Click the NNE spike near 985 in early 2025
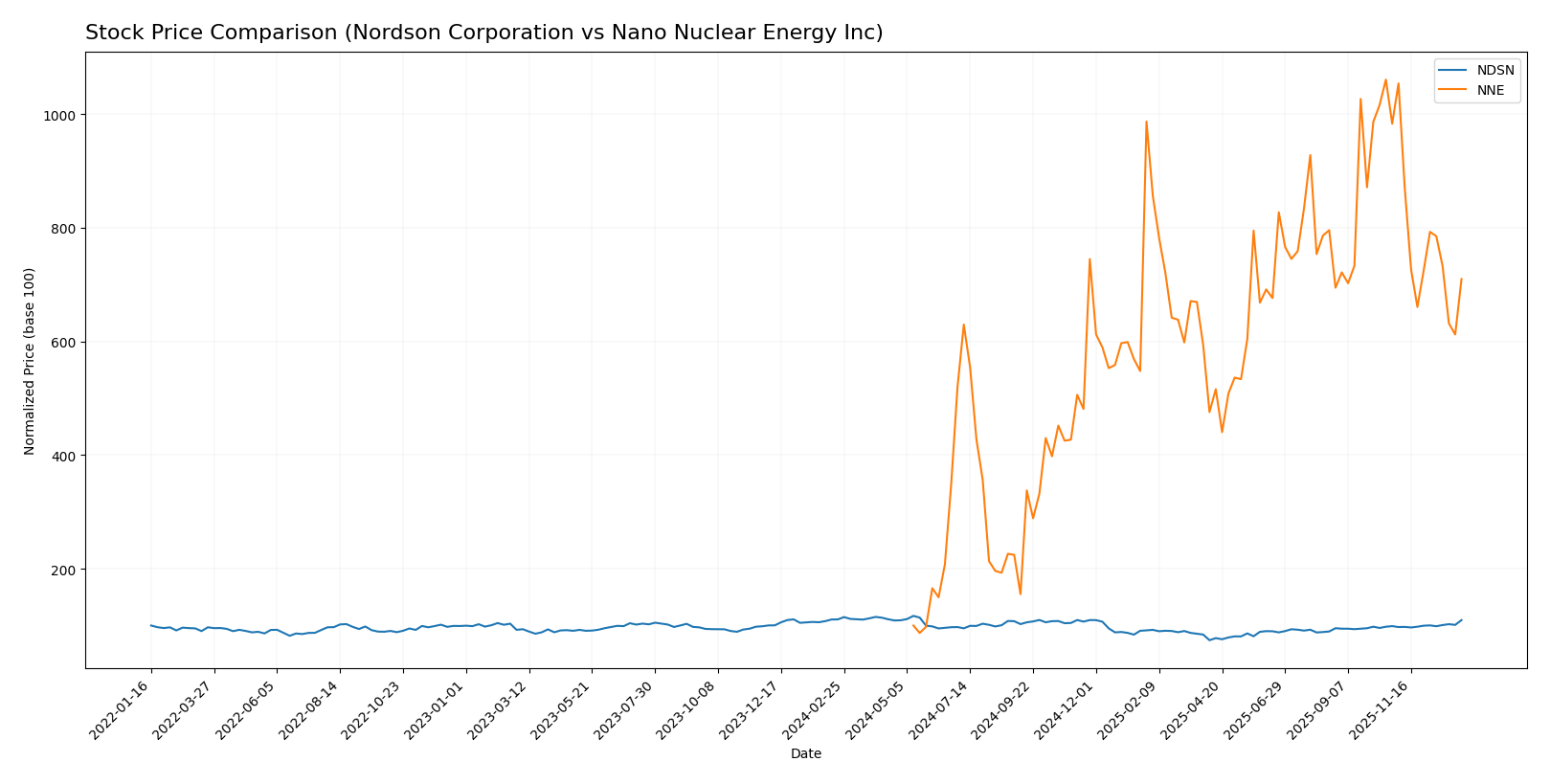 click(1146, 122)
